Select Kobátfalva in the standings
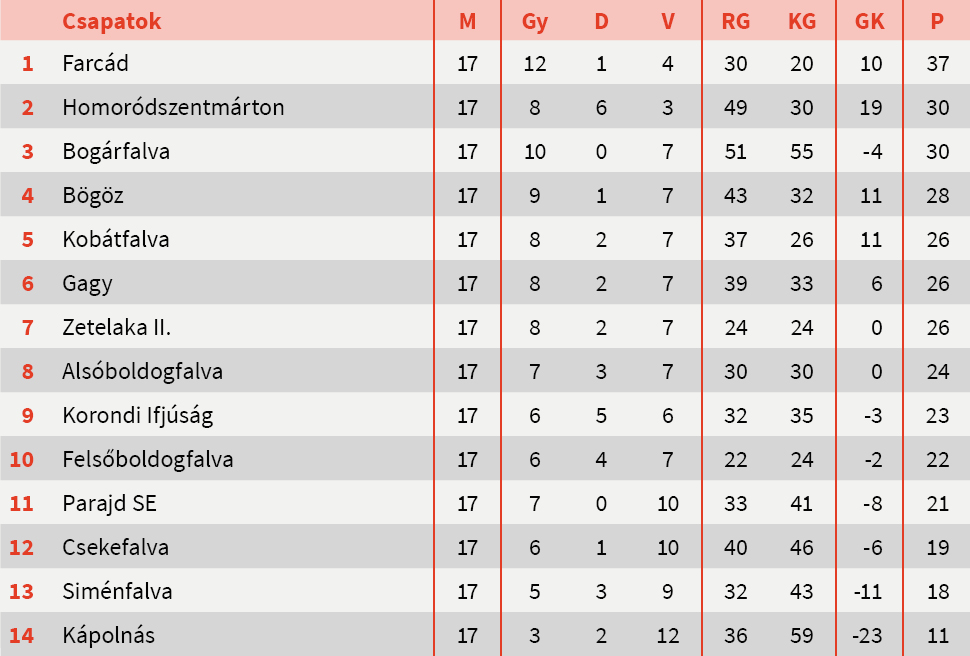 click(x=116, y=240)
